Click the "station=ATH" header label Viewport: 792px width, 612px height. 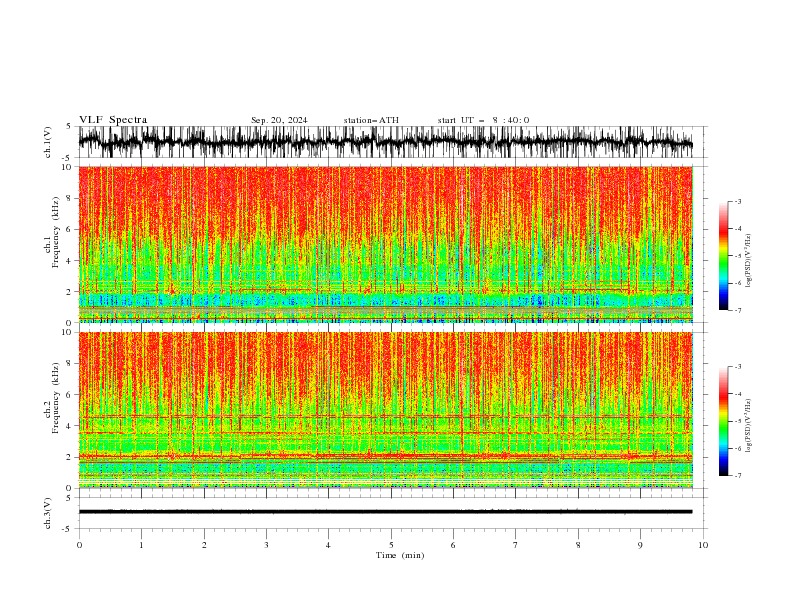pyautogui.click(x=371, y=120)
